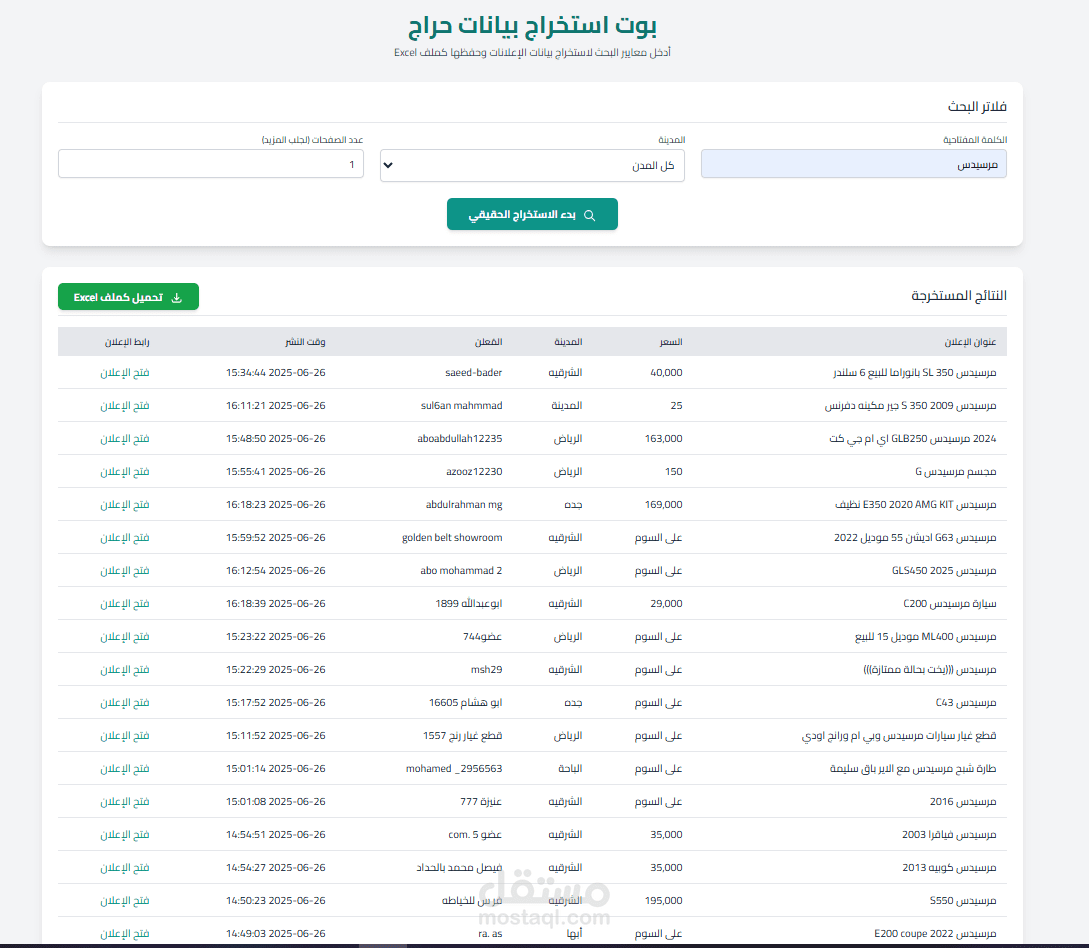Screen dimensions: 1089x948
Task: Select the title "مجسم مرسيدس G"
Action: 956,472
